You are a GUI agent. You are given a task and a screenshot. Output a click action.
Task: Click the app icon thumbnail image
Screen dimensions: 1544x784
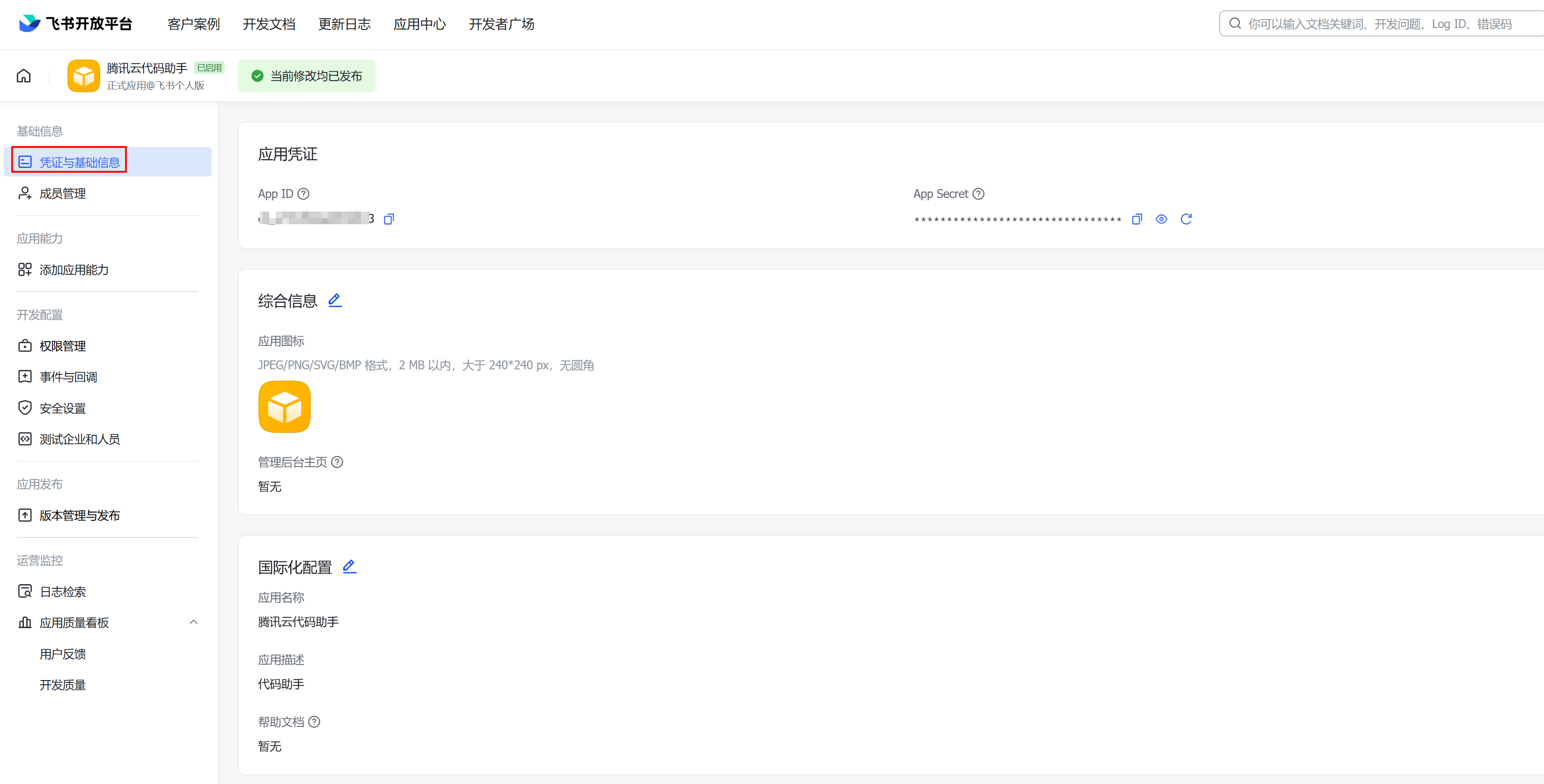click(x=284, y=407)
